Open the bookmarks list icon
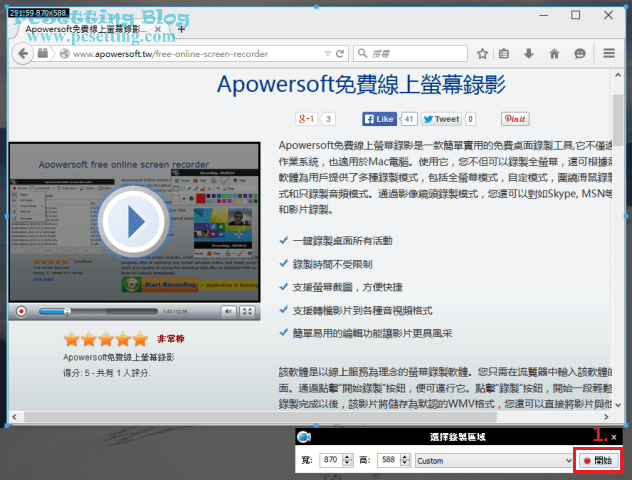 click(x=504, y=54)
